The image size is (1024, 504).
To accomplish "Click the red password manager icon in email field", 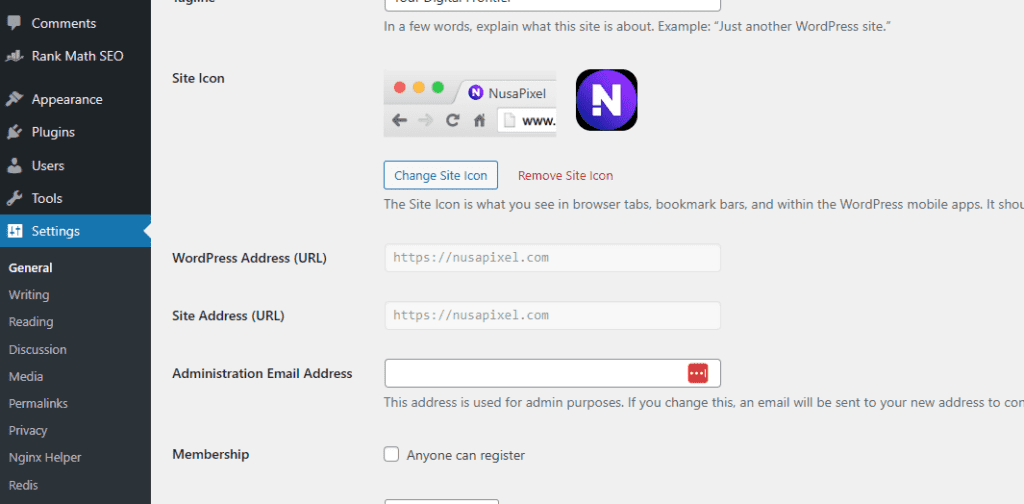I will [x=698, y=373].
